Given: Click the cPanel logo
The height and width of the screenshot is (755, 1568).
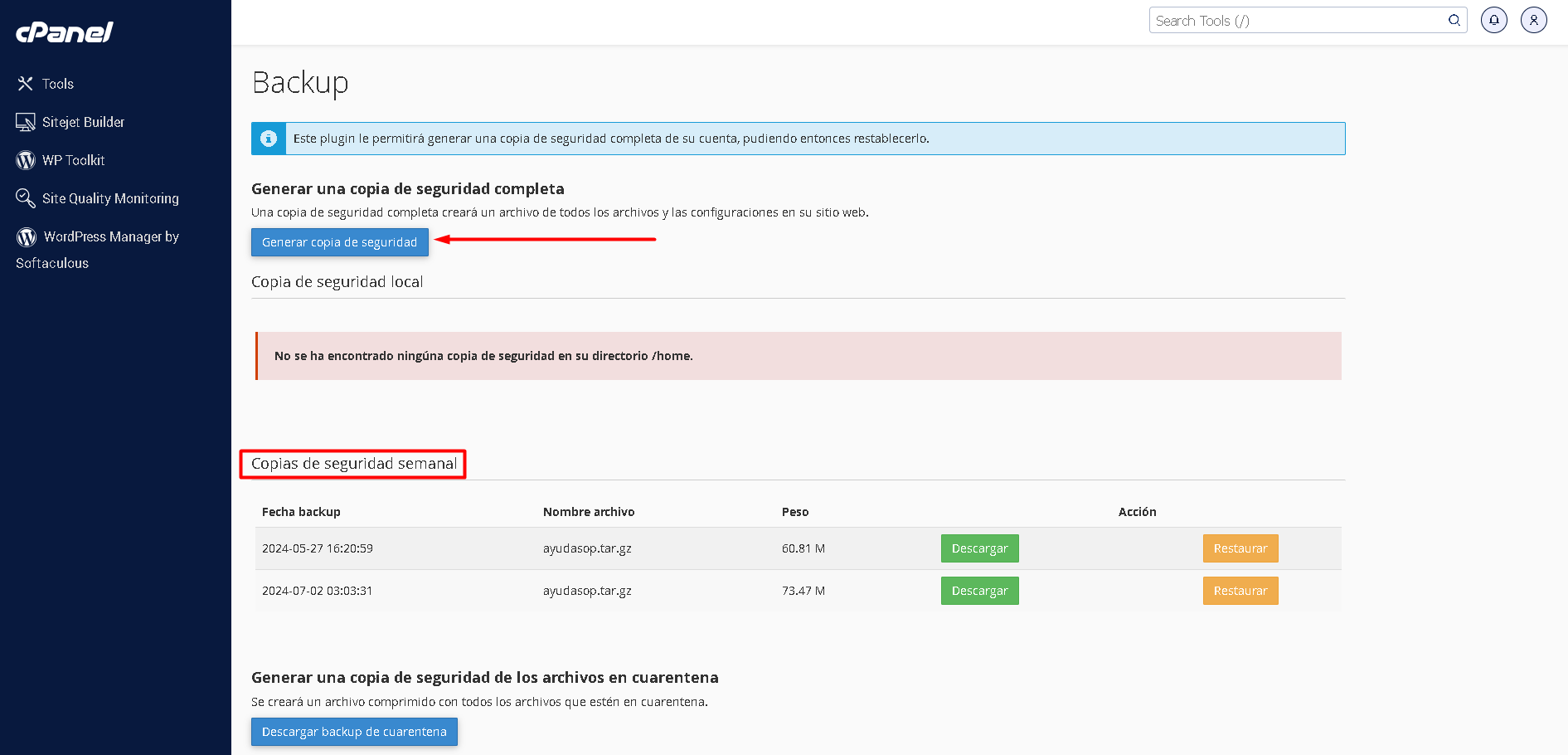Looking at the screenshot, I should (64, 32).
